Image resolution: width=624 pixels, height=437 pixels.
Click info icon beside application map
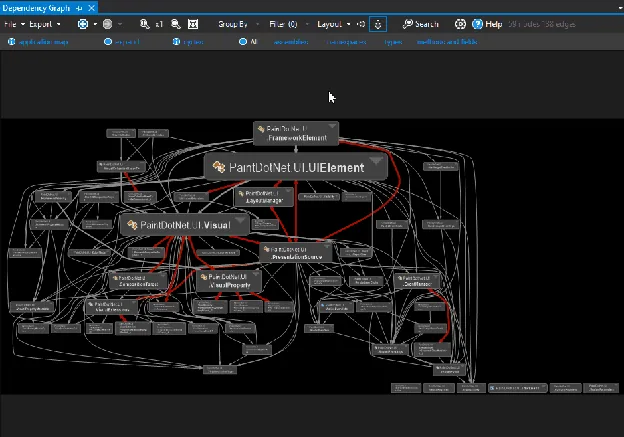(12, 41)
